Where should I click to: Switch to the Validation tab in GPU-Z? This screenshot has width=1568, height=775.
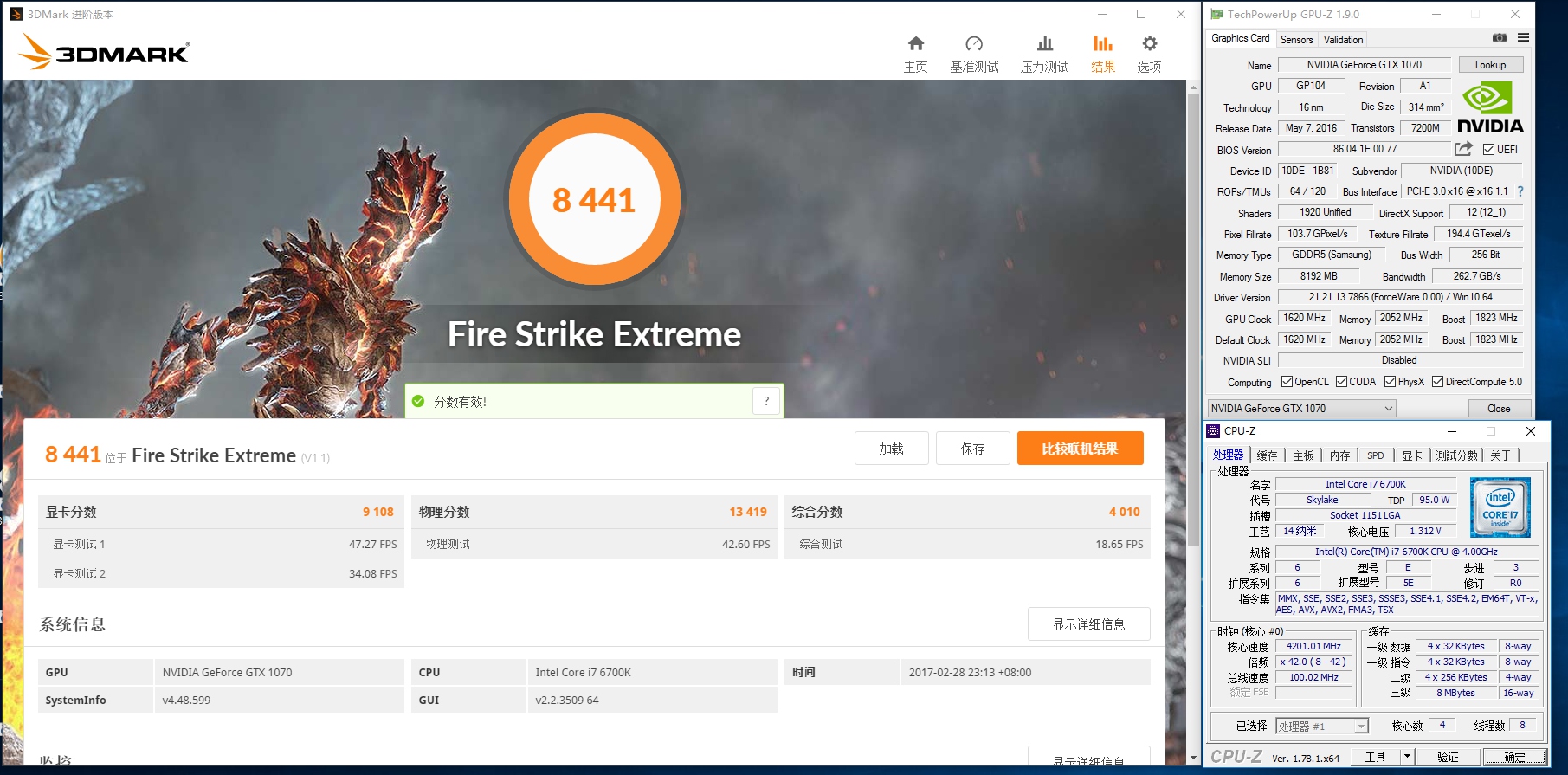pyautogui.click(x=1343, y=40)
